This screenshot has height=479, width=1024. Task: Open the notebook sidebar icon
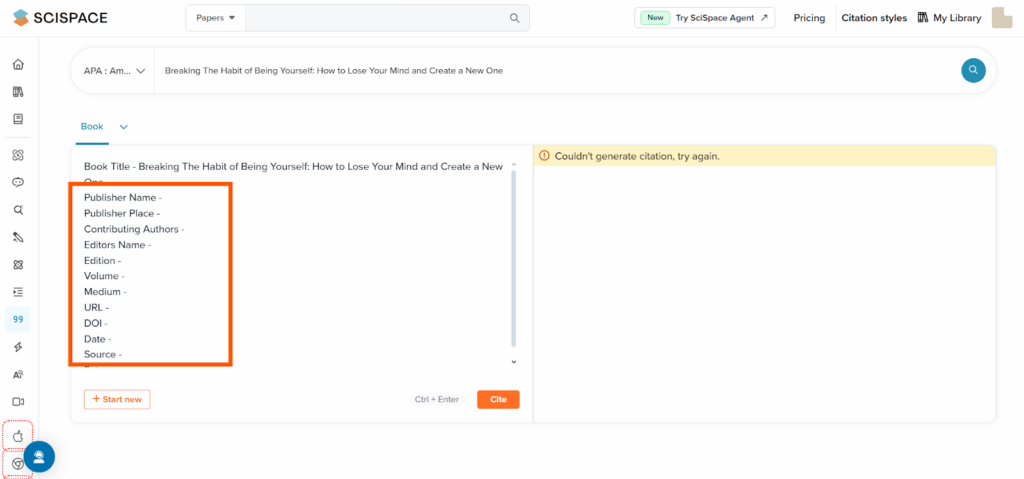tap(18, 119)
